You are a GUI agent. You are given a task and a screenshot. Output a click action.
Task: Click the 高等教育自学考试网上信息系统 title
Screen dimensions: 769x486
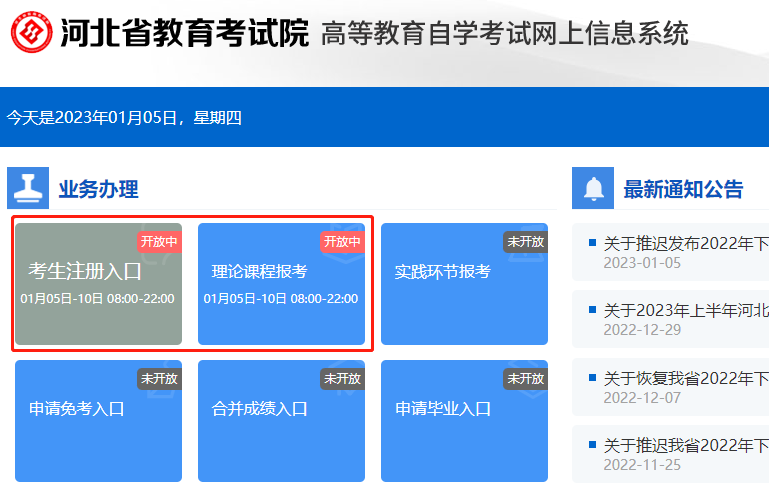coord(505,33)
